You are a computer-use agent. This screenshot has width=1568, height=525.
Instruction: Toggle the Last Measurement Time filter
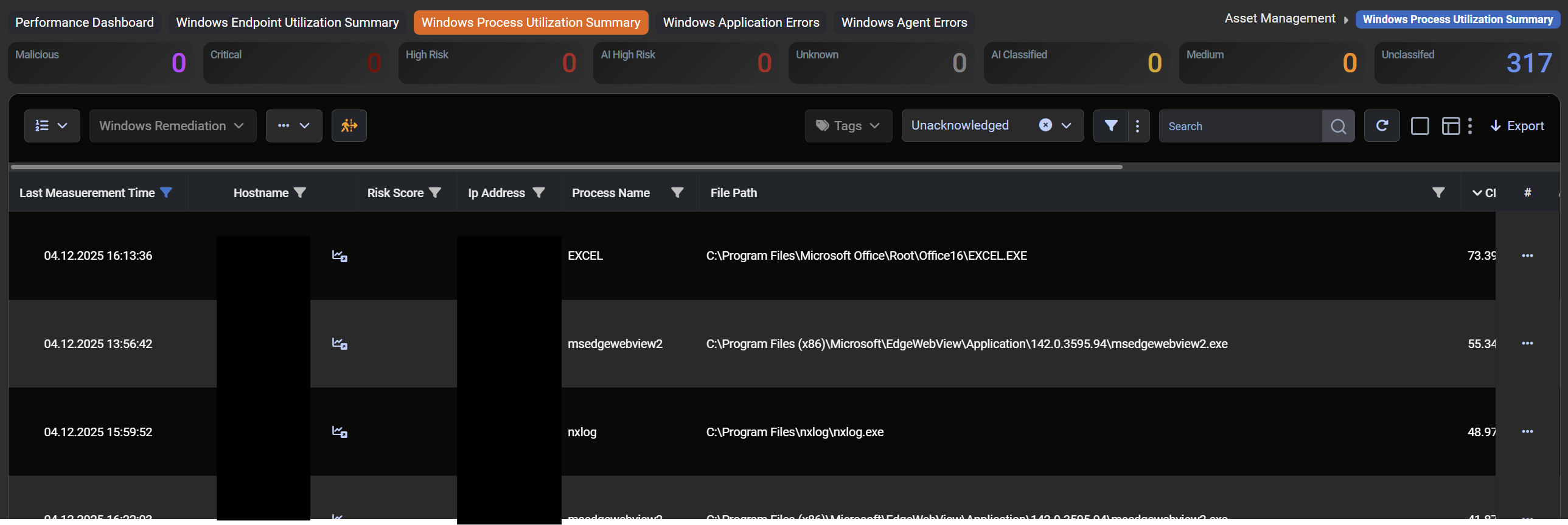coord(166,193)
